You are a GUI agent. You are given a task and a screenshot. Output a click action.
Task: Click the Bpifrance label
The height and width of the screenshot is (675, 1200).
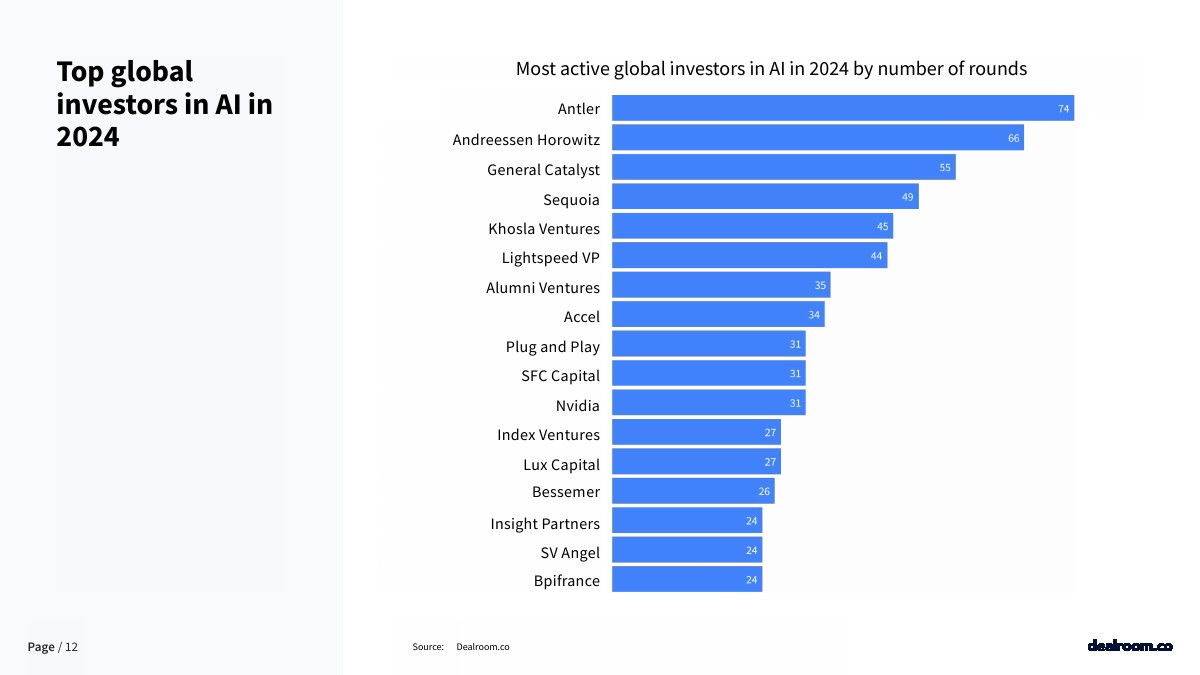pos(566,581)
